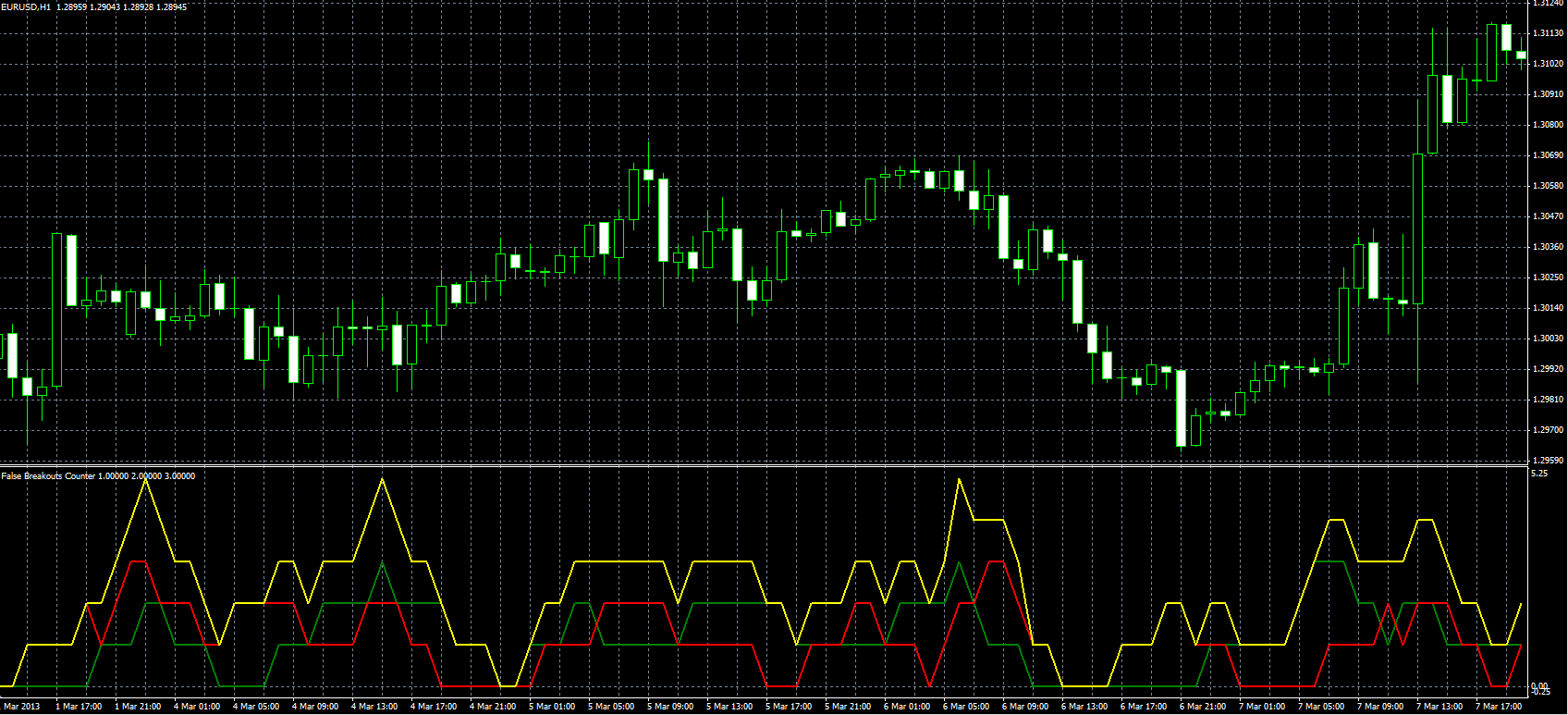Click the 4 Mar 13:00 time label

(374, 707)
